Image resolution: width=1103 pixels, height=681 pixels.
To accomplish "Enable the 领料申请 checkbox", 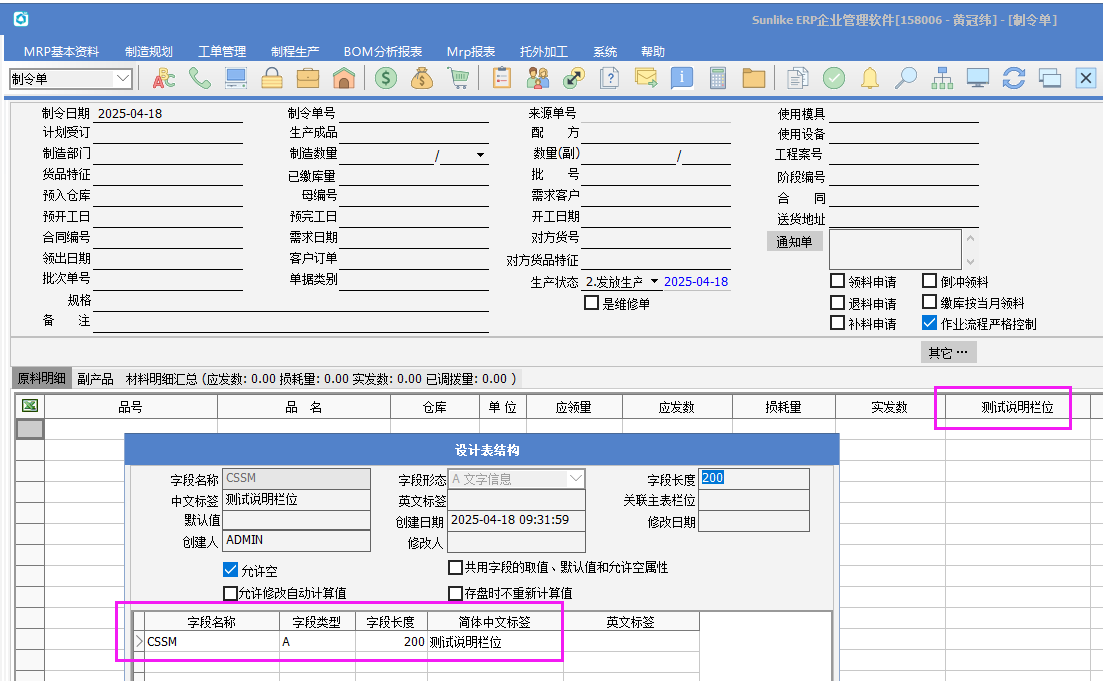I will [838, 282].
